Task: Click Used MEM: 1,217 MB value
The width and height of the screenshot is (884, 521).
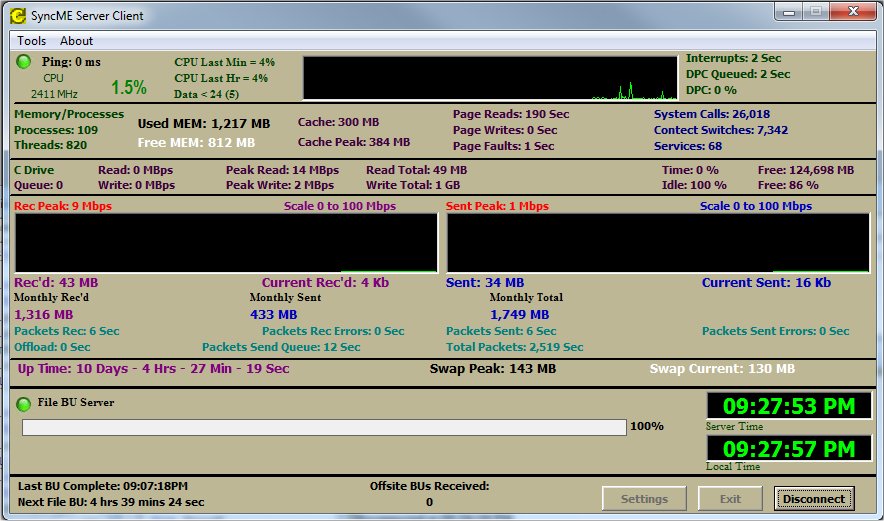Action: click(204, 123)
